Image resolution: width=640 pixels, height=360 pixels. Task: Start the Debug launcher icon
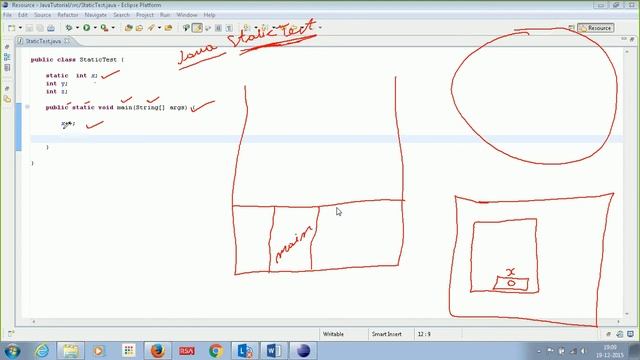(x=69, y=28)
